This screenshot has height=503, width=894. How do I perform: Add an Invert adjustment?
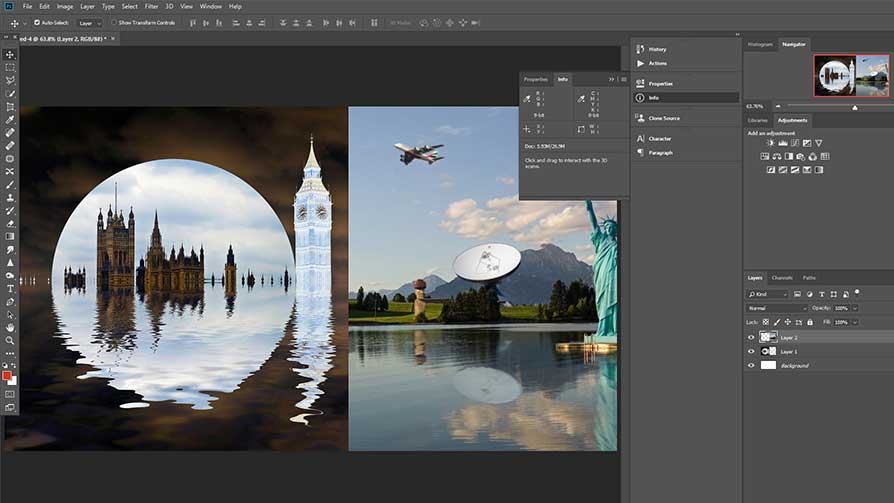(770, 170)
